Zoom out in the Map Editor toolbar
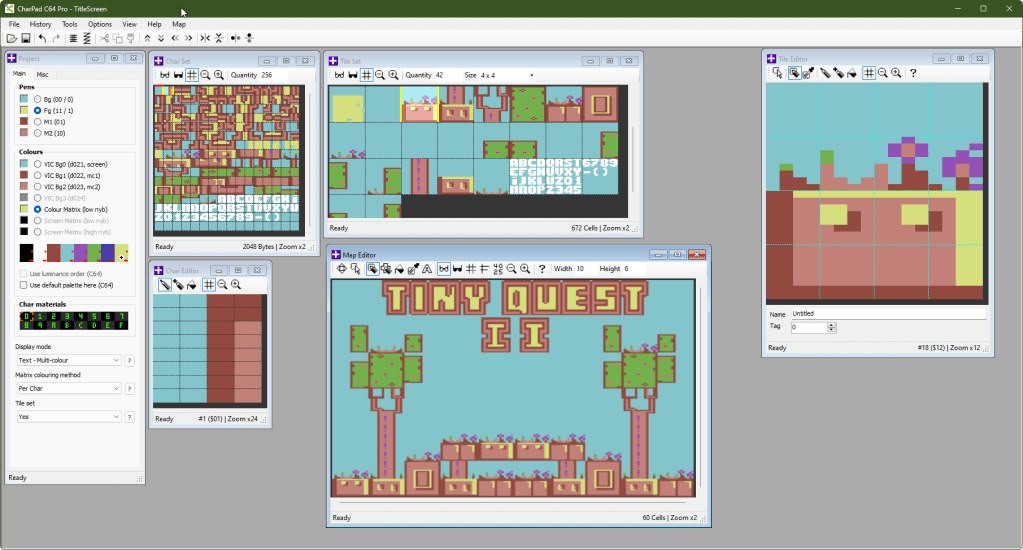The width and height of the screenshot is (1023, 550). 511,269
